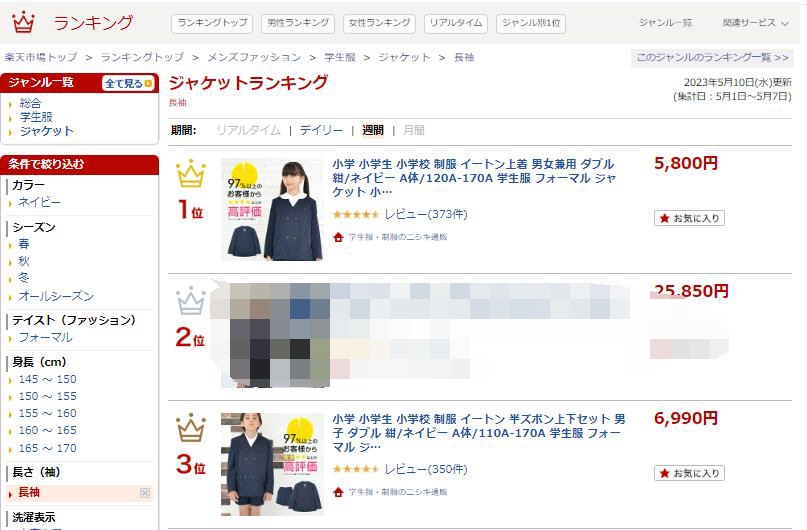This screenshot has width=807, height=530.
Task: Click the red crown ranking logo
Action: [x=23, y=22]
